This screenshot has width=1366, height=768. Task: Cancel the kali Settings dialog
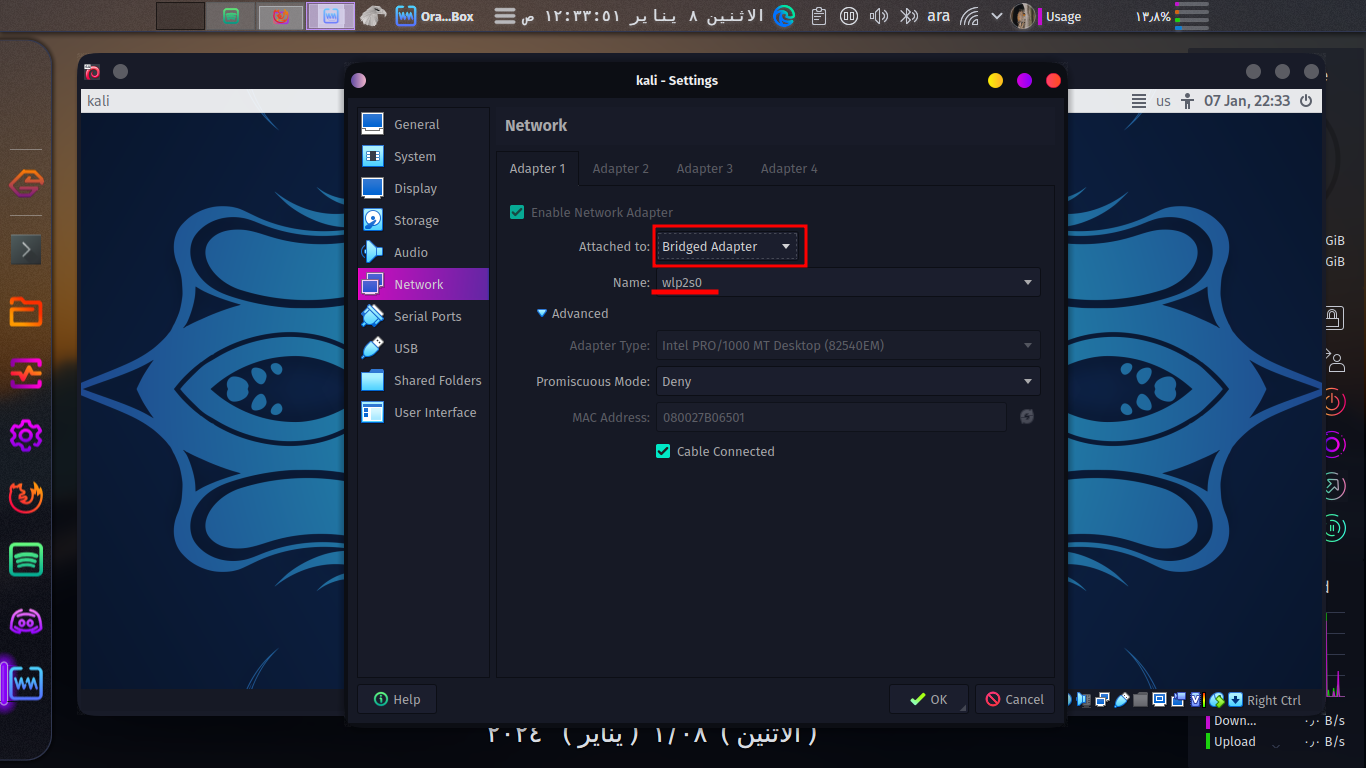click(1015, 699)
